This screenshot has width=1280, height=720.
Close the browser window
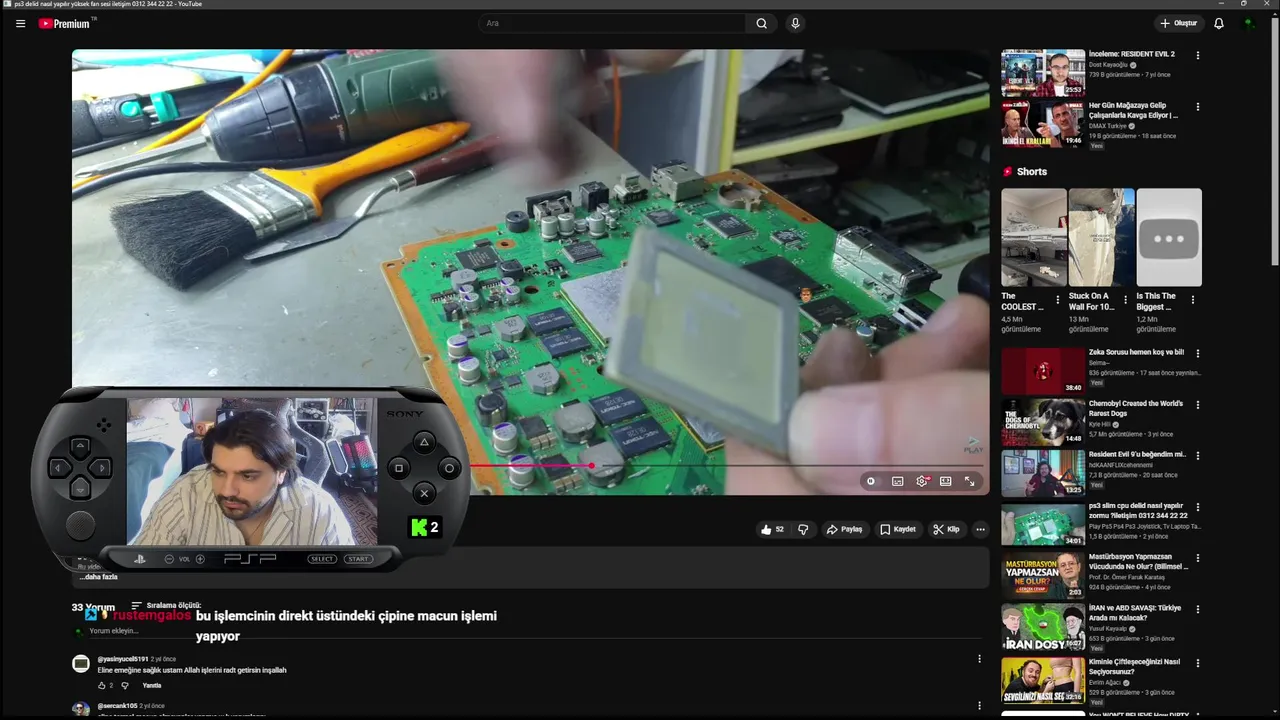(x=1269, y=3)
